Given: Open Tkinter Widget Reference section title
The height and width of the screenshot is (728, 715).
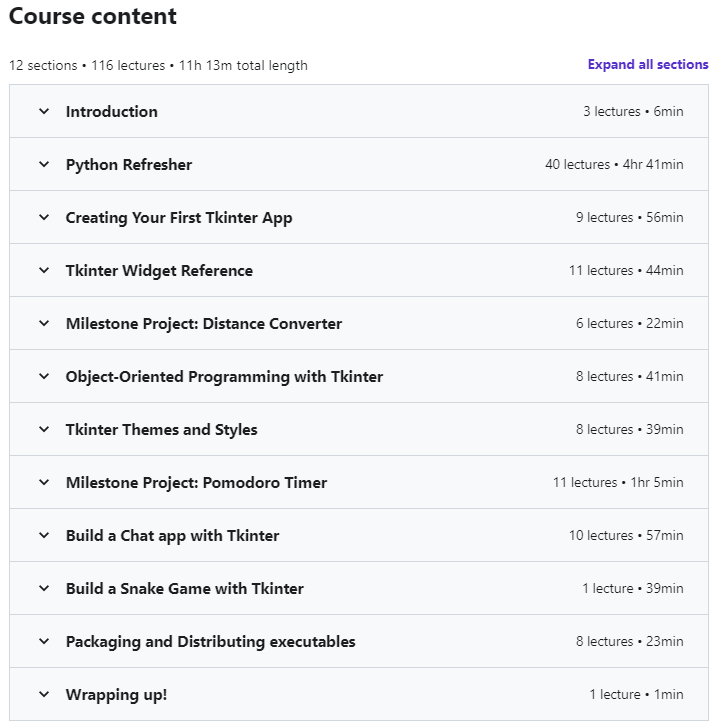Looking at the screenshot, I should [x=159, y=271].
